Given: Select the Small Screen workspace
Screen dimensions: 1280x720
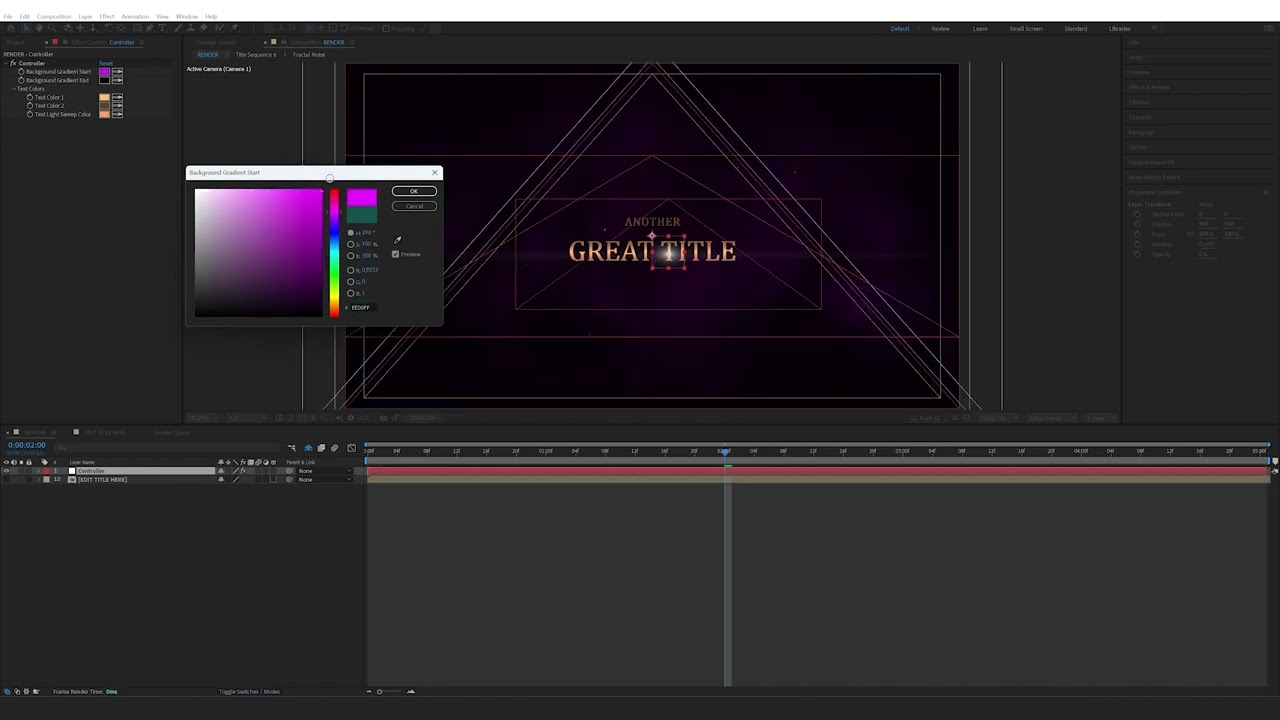Looking at the screenshot, I should (1025, 28).
